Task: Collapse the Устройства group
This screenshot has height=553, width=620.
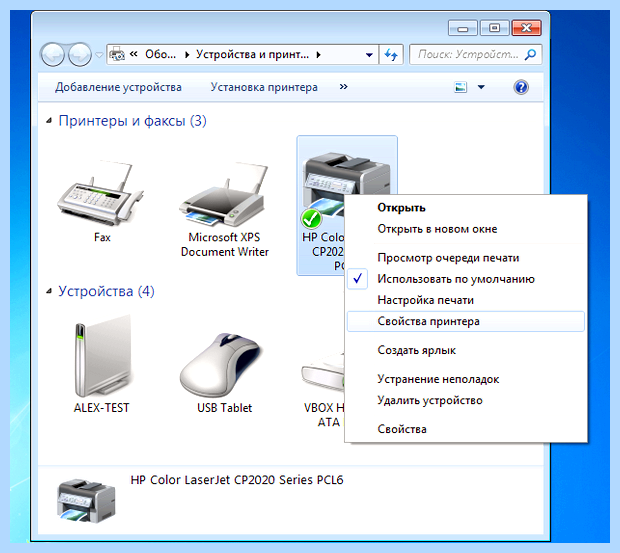Action: 49,291
